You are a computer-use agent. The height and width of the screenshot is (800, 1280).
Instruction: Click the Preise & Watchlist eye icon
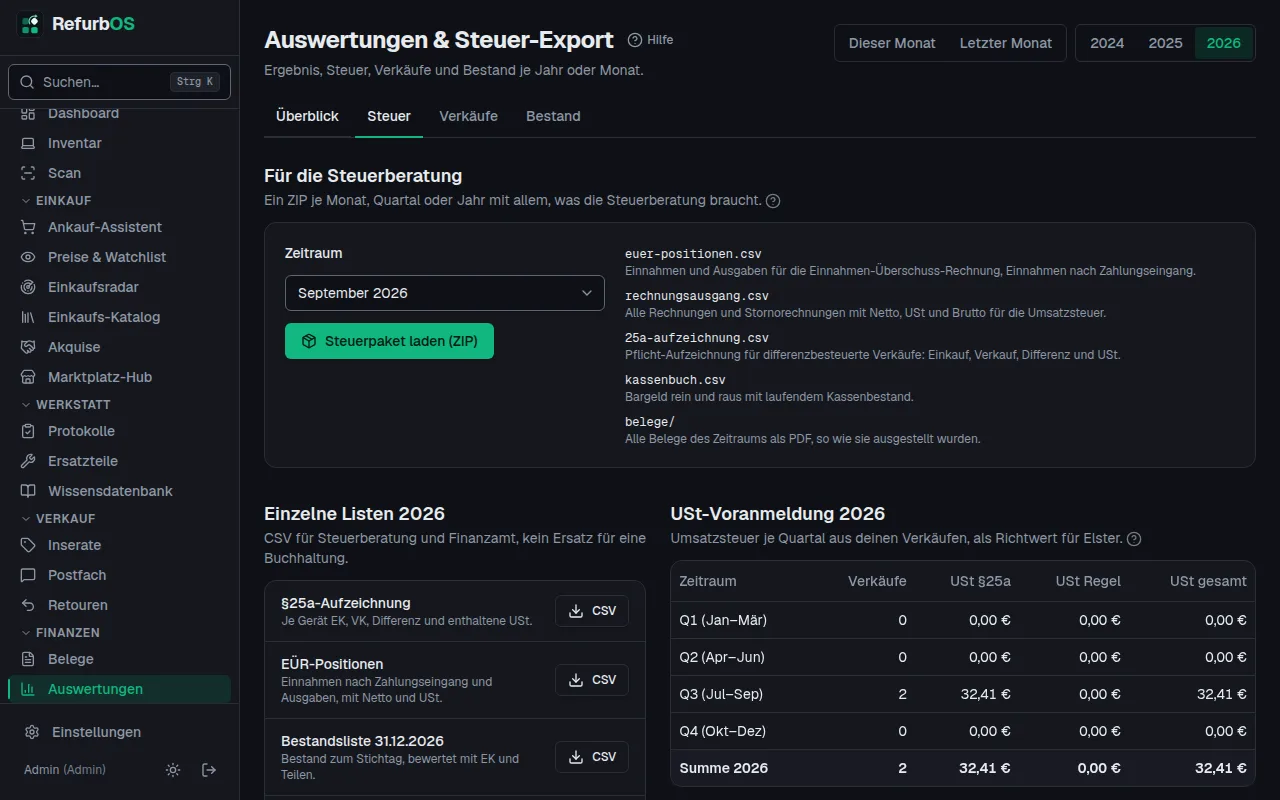(x=28, y=257)
